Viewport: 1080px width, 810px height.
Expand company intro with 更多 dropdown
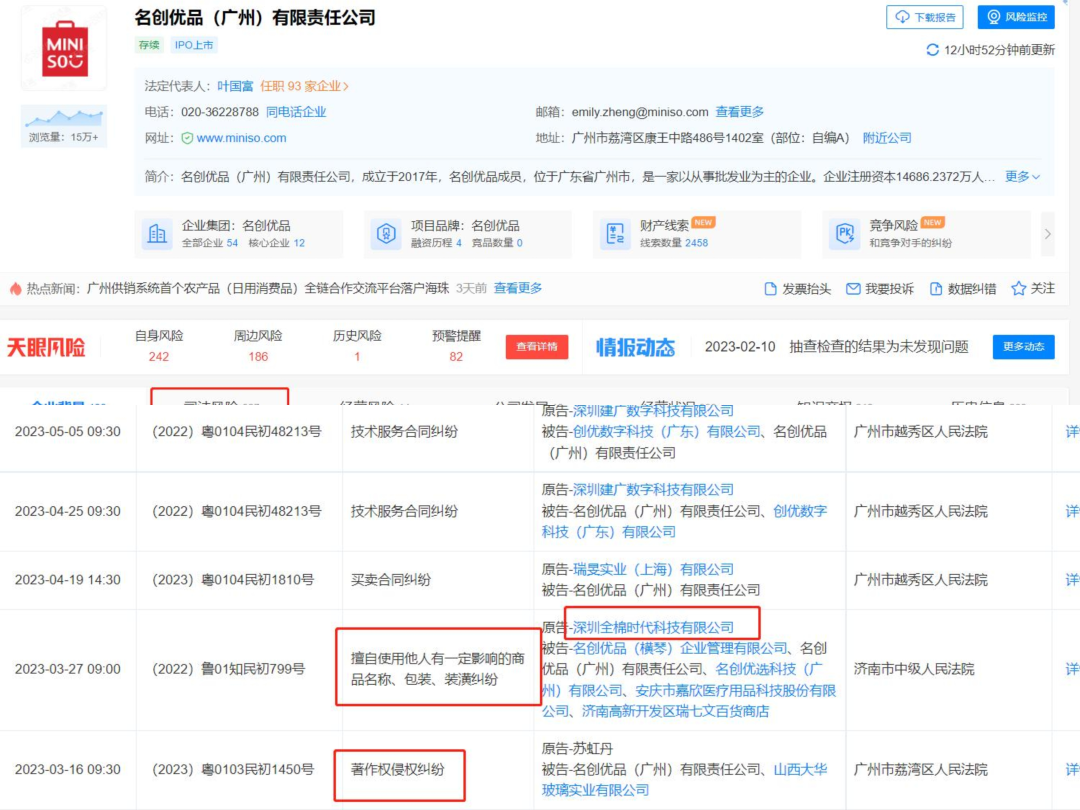click(1022, 177)
